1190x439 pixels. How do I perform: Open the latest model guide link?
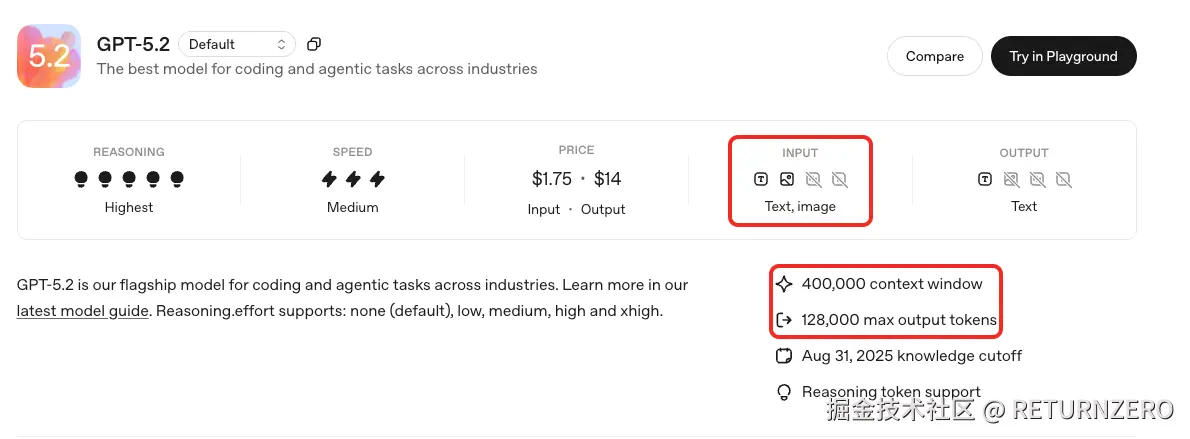(x=83, y=311)
